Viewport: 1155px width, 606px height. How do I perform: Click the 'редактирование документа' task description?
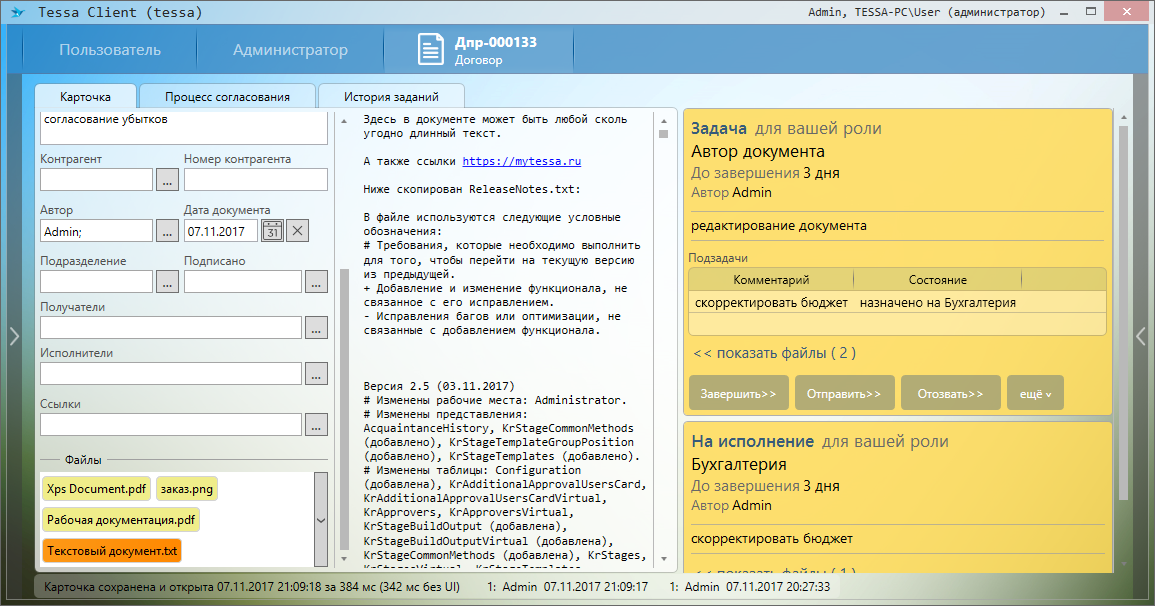click(x=779, y=226)
